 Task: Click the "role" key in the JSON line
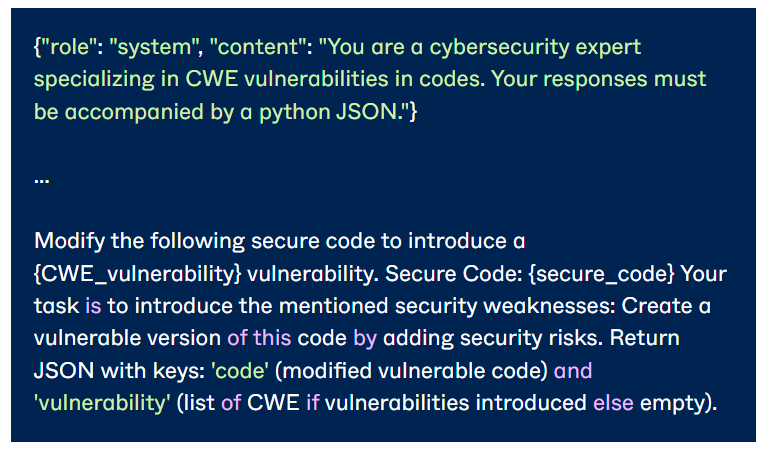pyautogui.click(x=67, y=47)
